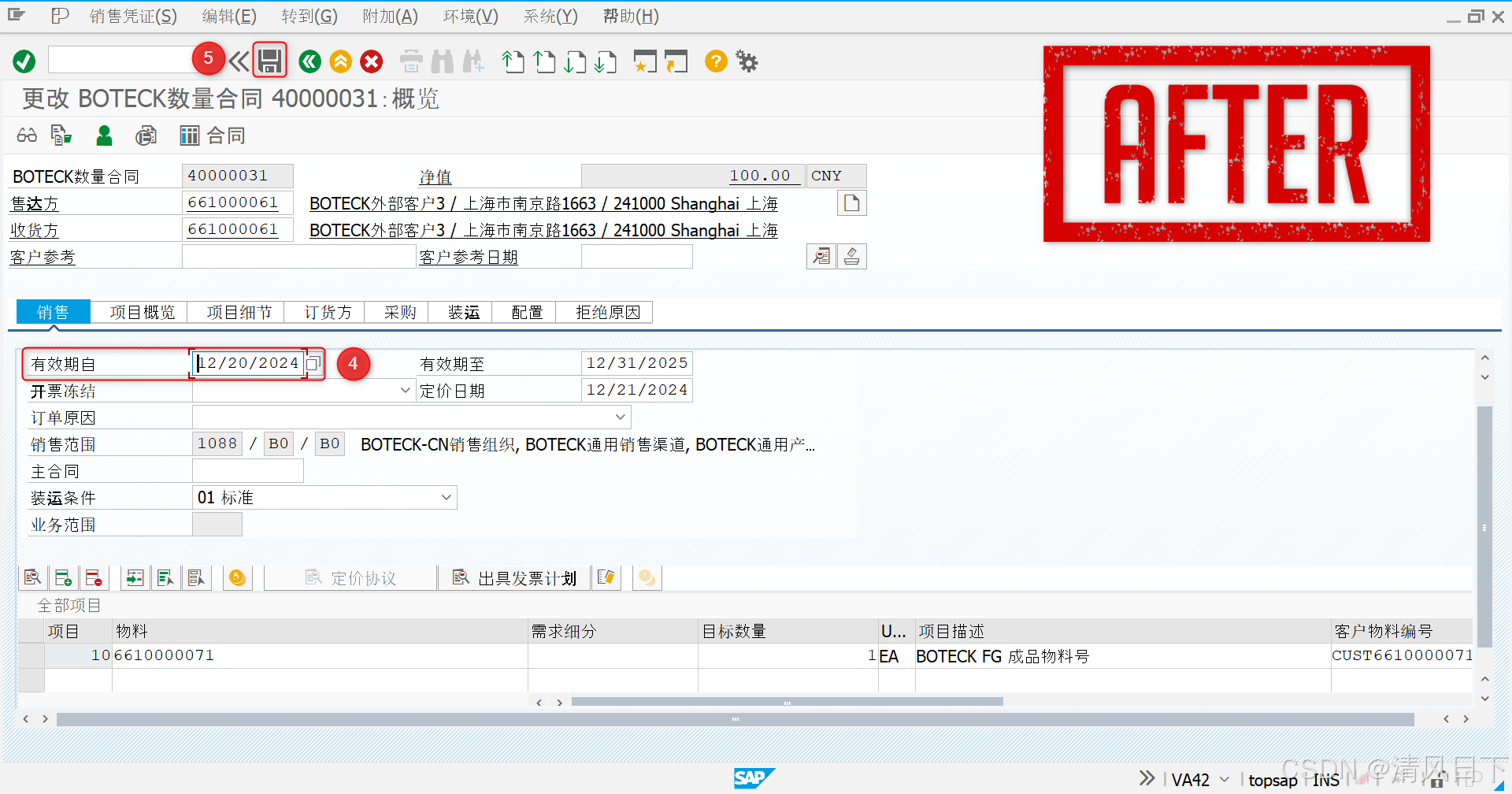Screen dimensions: 1512x794
Task: Insert a new item with green plus icon
Action: point(63,577)
